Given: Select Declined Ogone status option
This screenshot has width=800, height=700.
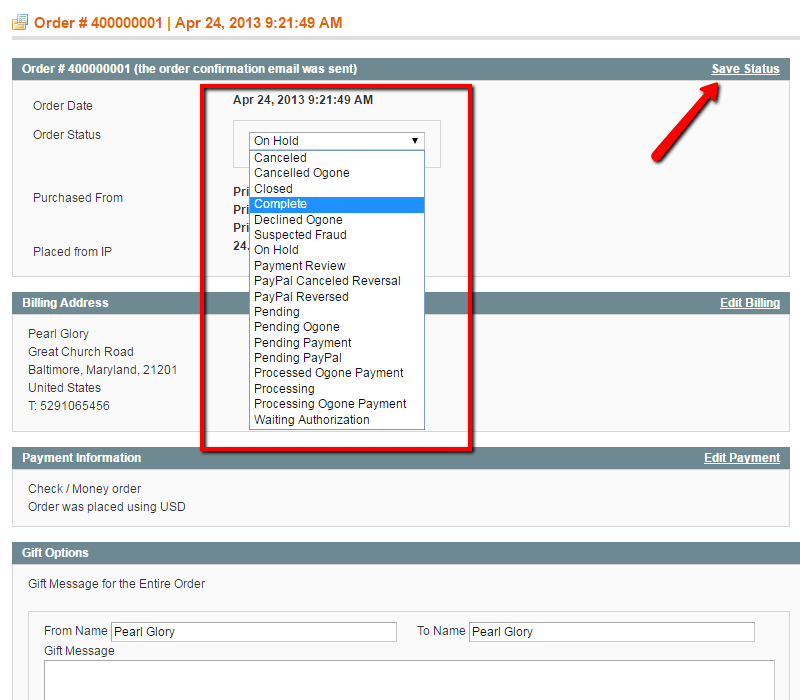Looking at the screenshot, I should (298, 220).
